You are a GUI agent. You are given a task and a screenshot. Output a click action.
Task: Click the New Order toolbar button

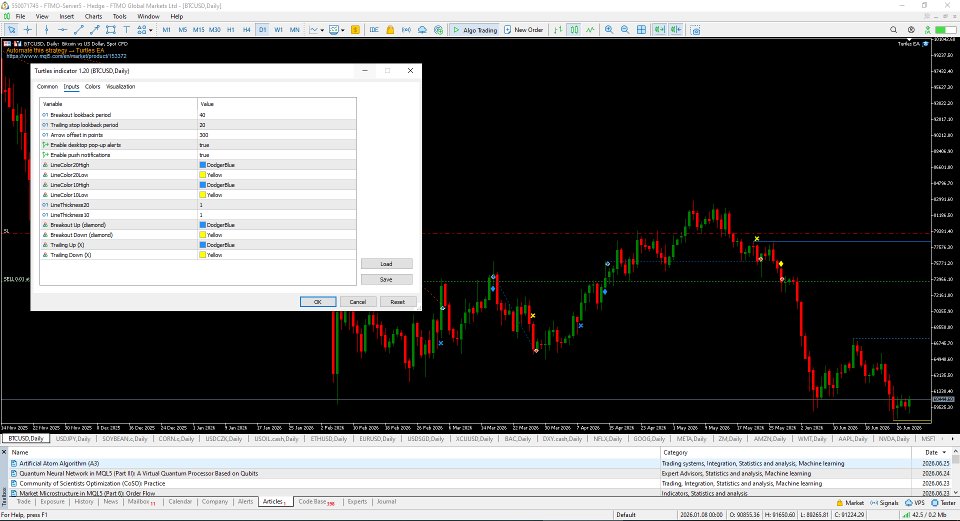(x=523, y=29)
